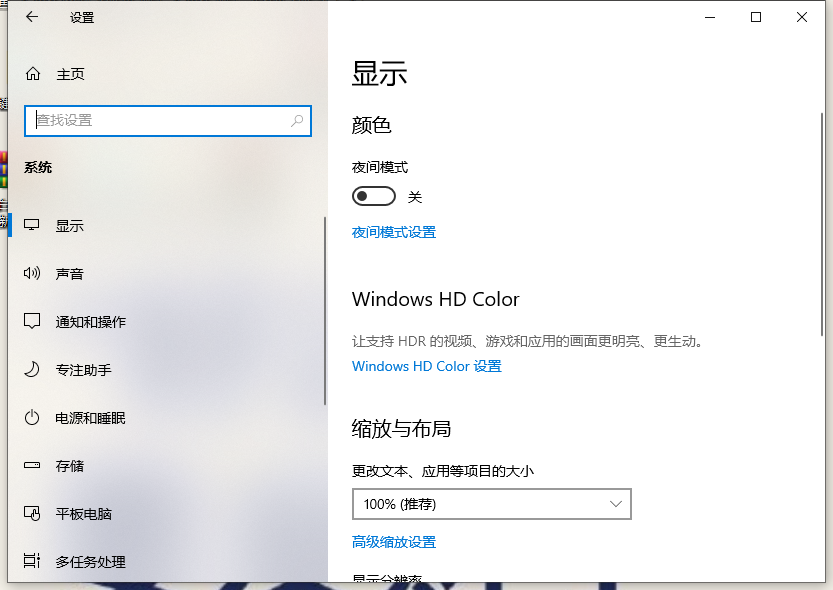Open 存储 (Storage) via its drive icon
Viewport: 833px width, 590px height.
click(x=31, y=465)
